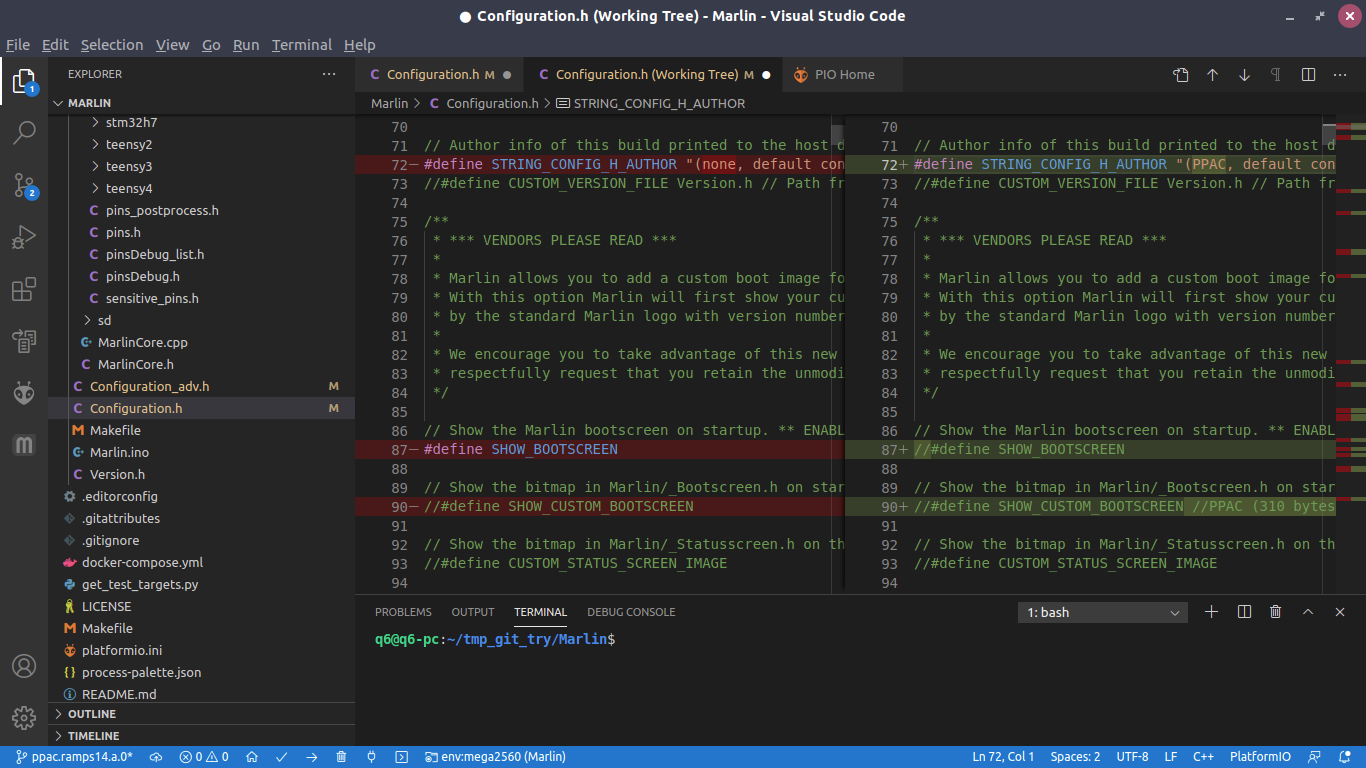
Task: Open the File menu
Action: tap(18, 45)
